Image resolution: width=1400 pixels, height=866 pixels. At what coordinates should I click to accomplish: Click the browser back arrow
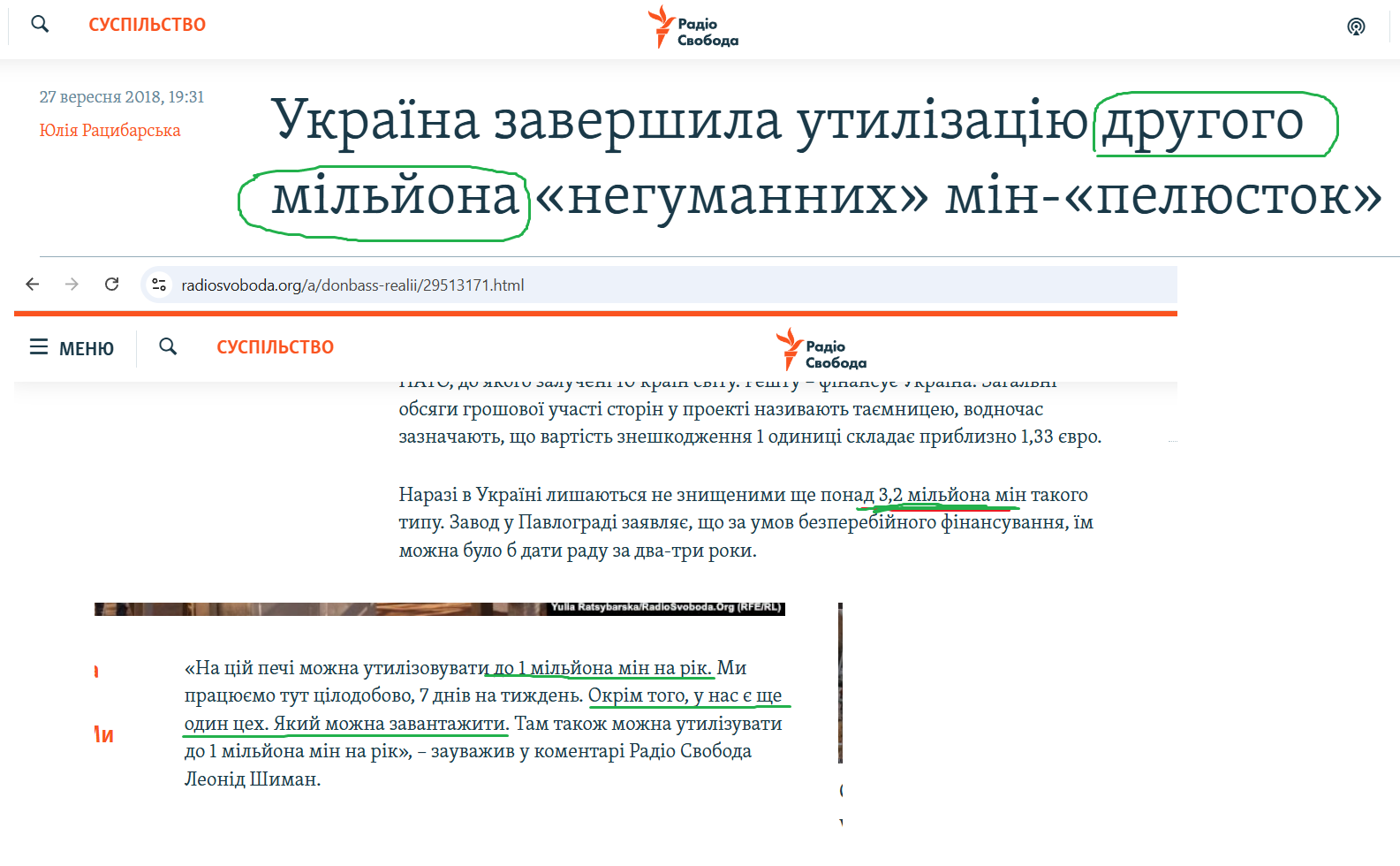pos(33,284)
